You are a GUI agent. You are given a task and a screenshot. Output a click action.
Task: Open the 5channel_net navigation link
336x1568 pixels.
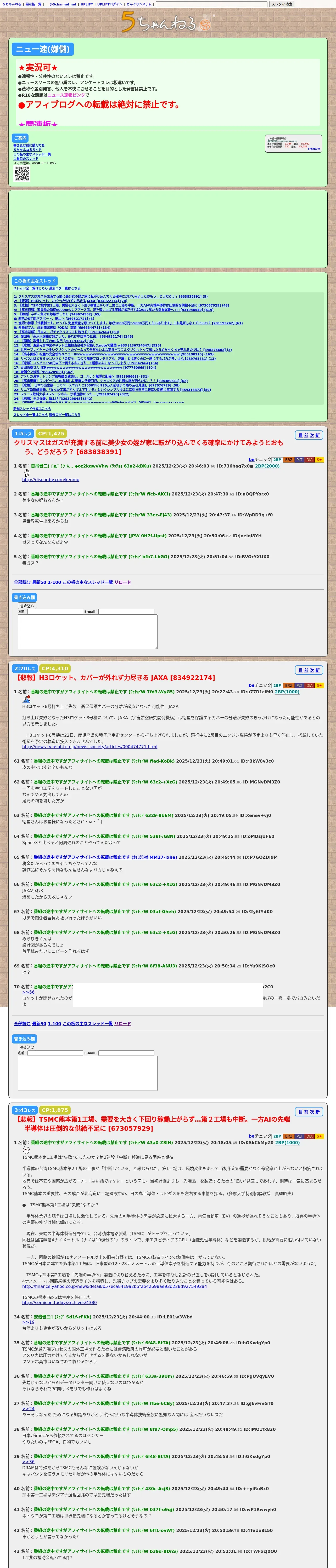(62, 4)
